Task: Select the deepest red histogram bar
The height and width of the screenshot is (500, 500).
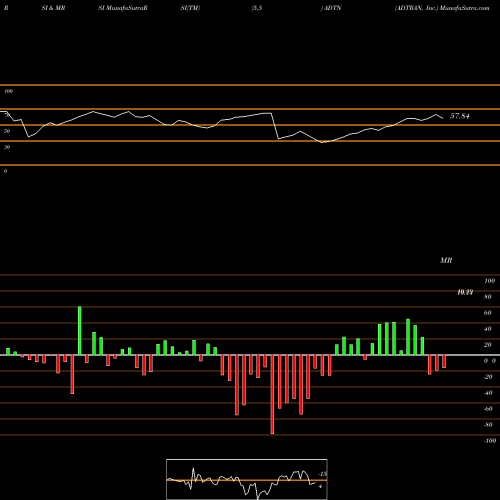Action: pos(272,394)
